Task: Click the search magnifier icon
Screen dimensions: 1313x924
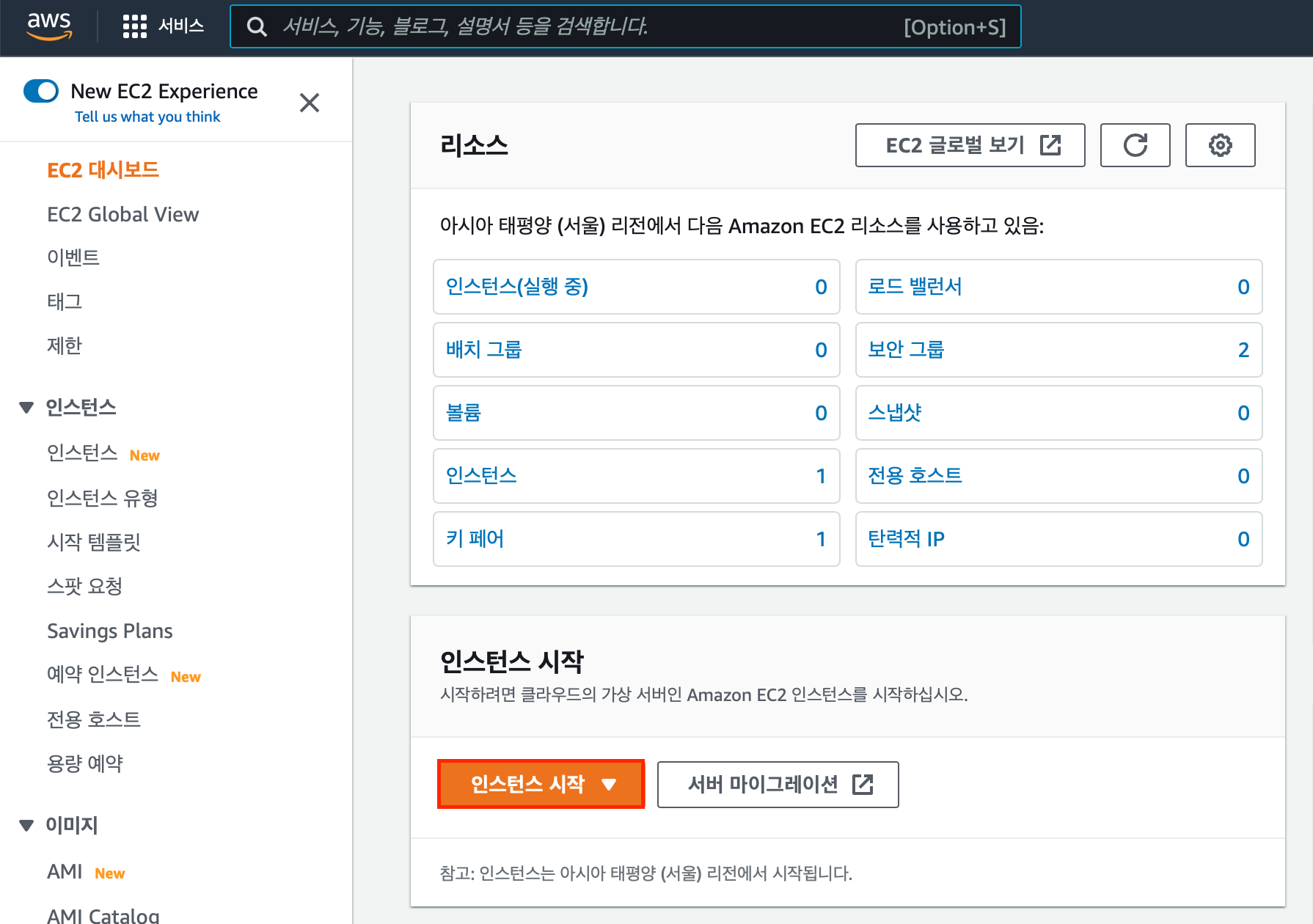Action: (x=257, y=27)
